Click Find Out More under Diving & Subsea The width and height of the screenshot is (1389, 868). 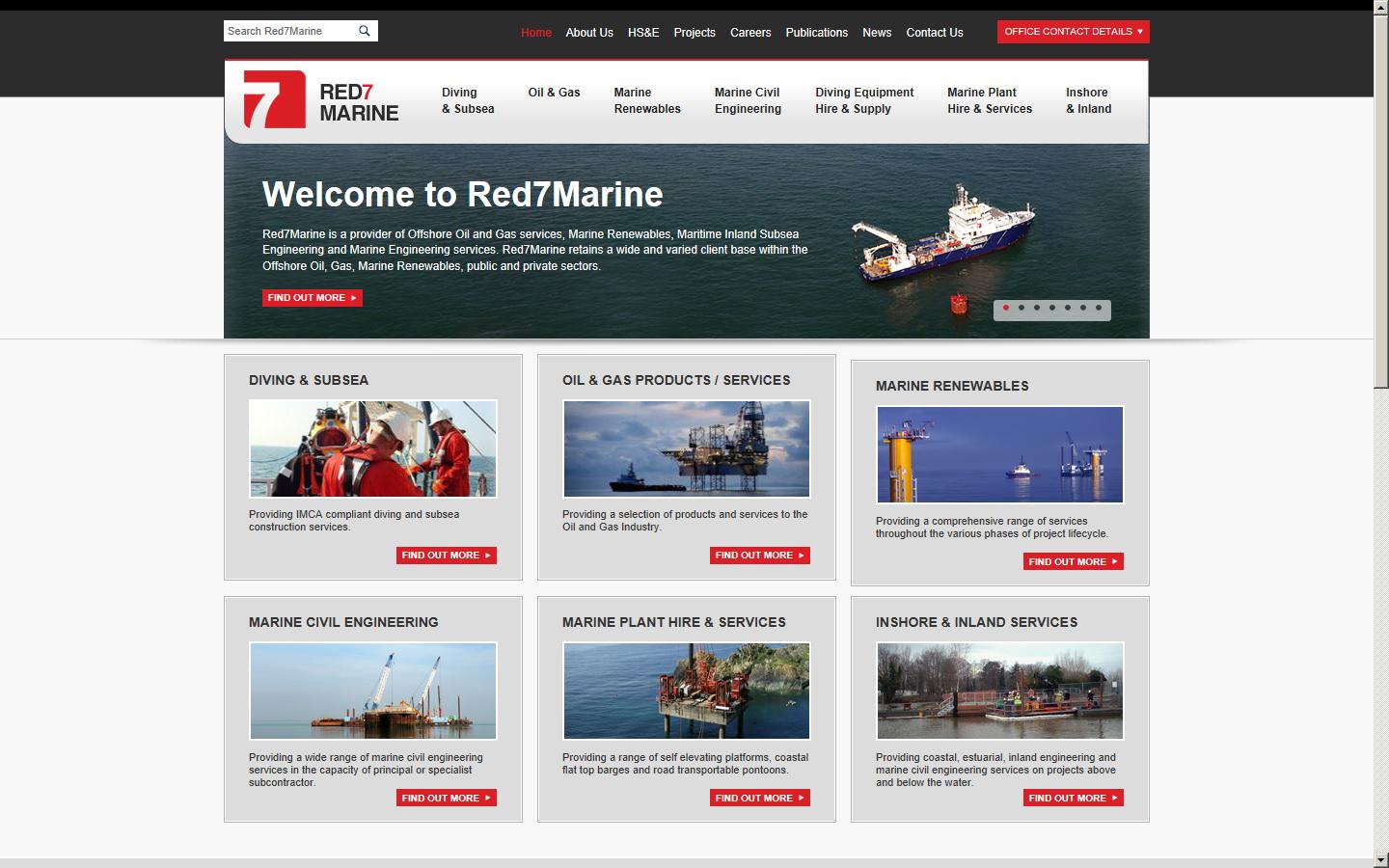pyautogui.click(x=446, y=556)
